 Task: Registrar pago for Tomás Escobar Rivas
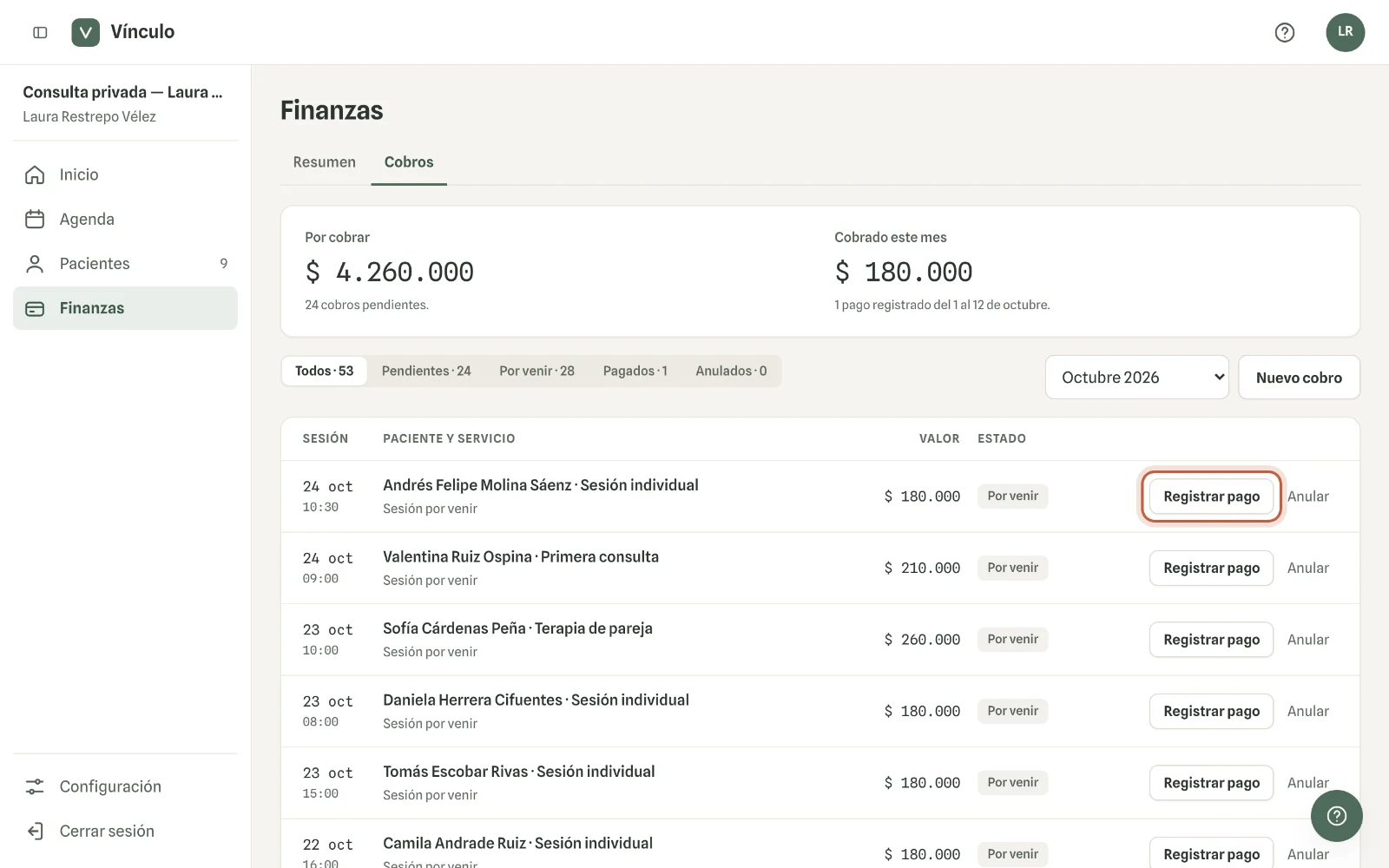pyautogui.click(x=1211, y=783)
